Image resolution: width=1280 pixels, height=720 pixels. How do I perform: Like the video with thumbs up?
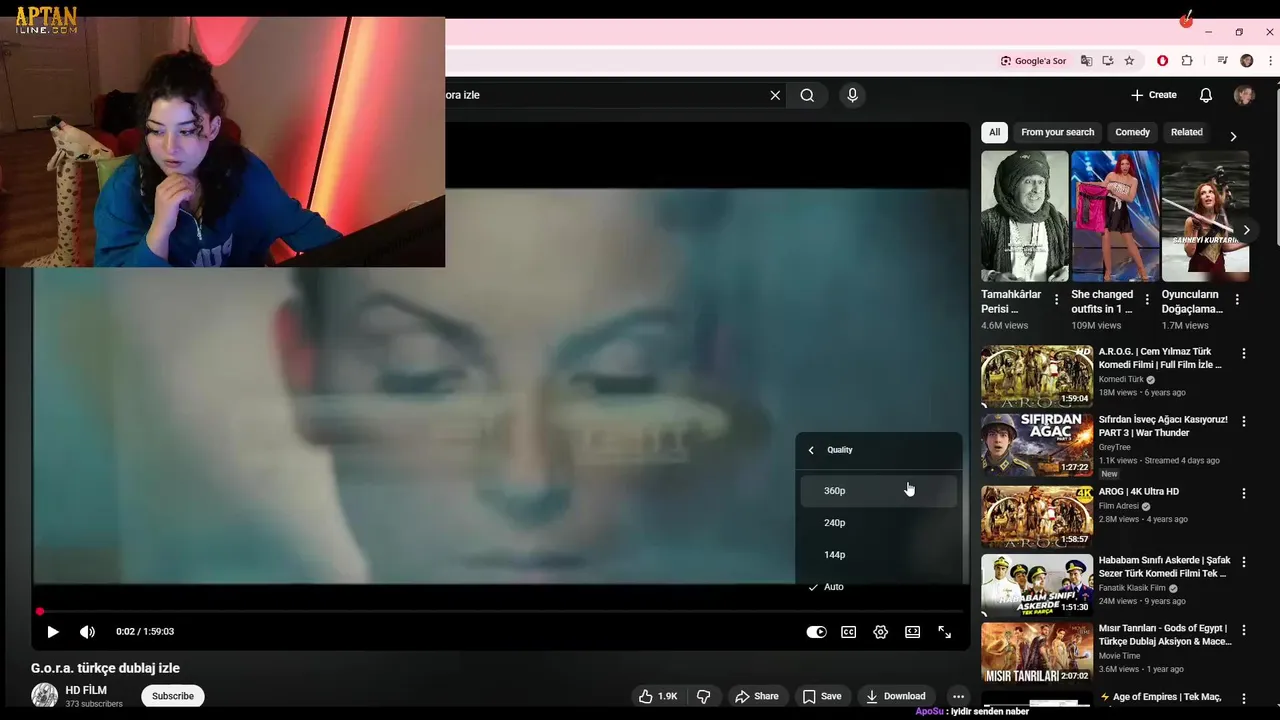(658, 696)
